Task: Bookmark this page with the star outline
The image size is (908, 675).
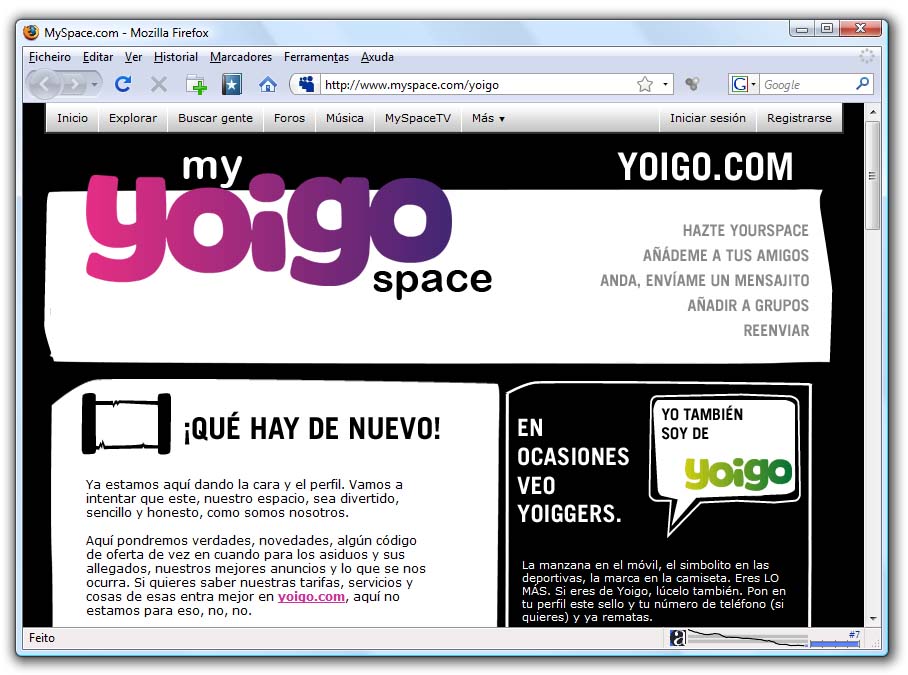Action: (x=645, y=85)
